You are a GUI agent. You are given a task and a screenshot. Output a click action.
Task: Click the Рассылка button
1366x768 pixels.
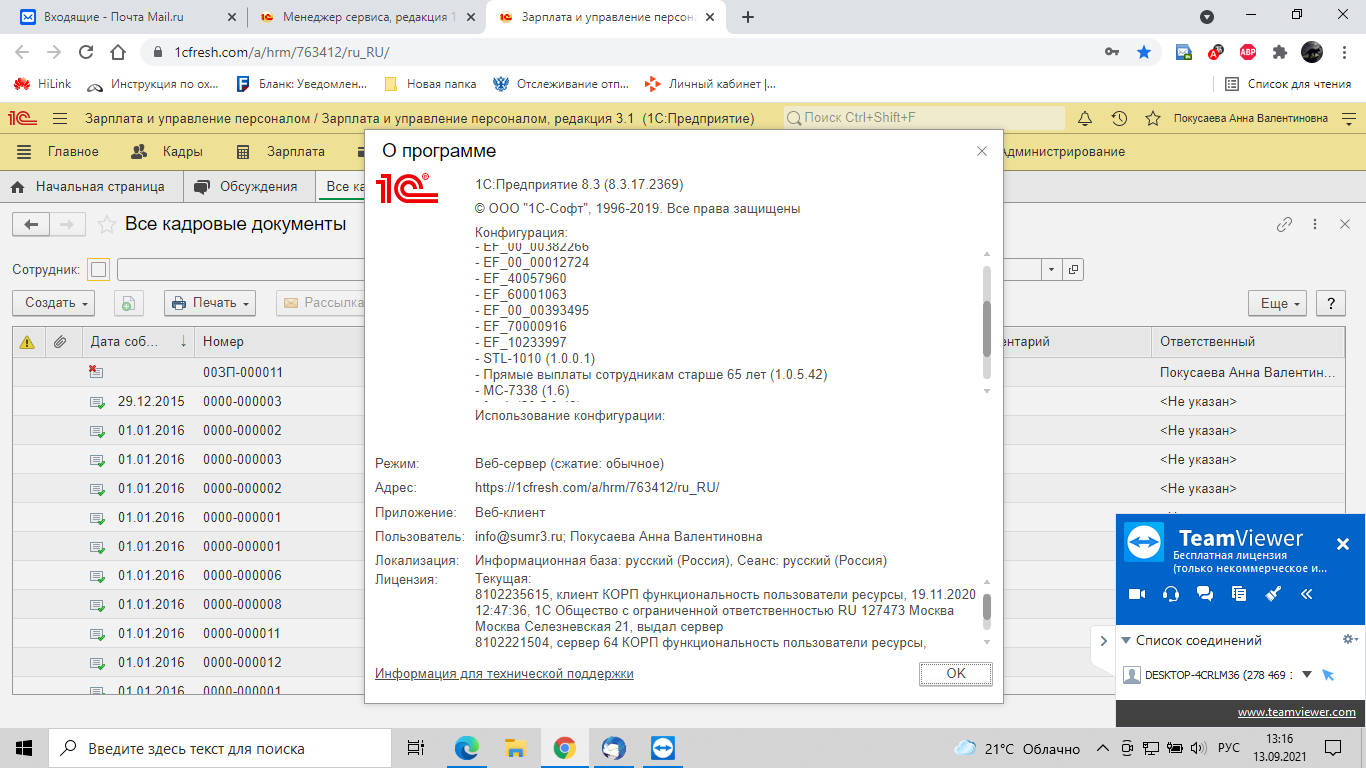(322, 303)
